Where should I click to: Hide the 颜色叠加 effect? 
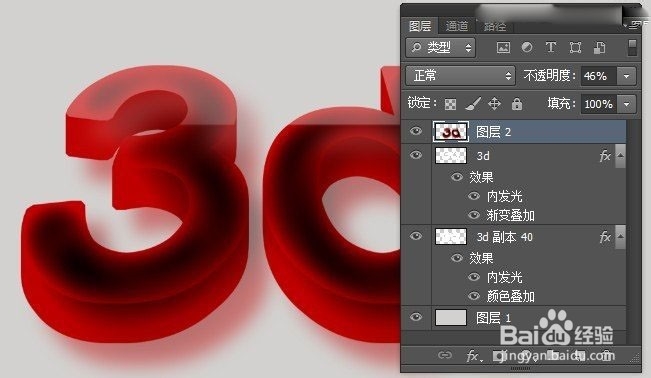coord(474,296)
